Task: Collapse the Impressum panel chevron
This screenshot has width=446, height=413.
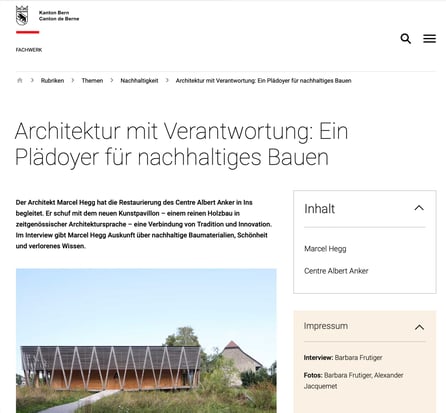Action: click(419, 327)
